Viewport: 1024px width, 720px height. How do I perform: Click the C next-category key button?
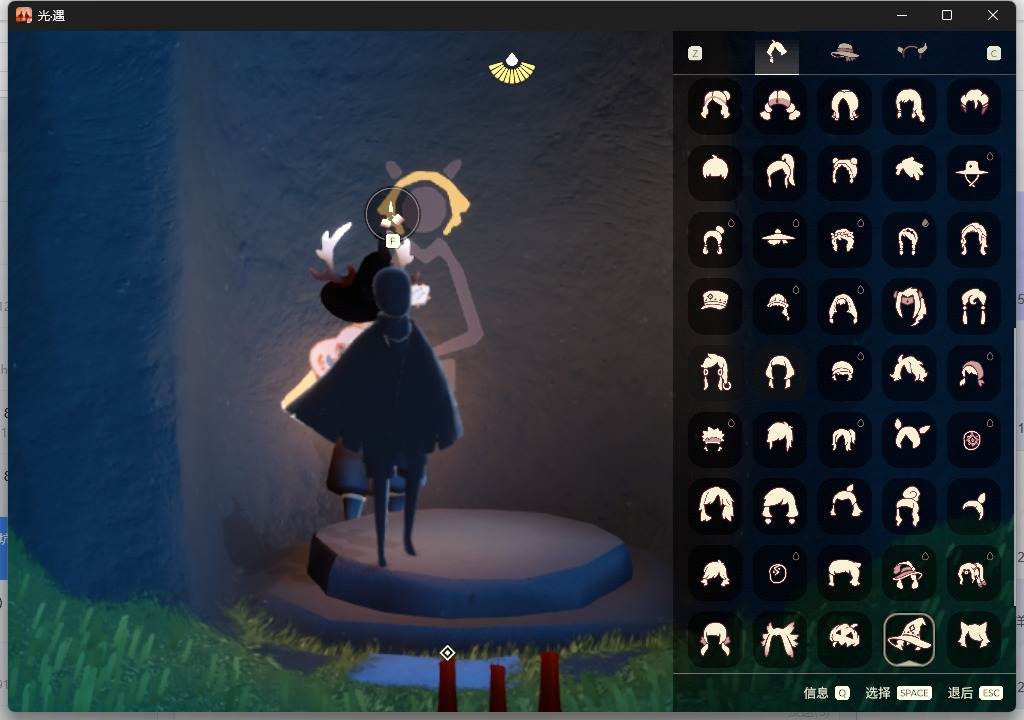coord(993,54)
